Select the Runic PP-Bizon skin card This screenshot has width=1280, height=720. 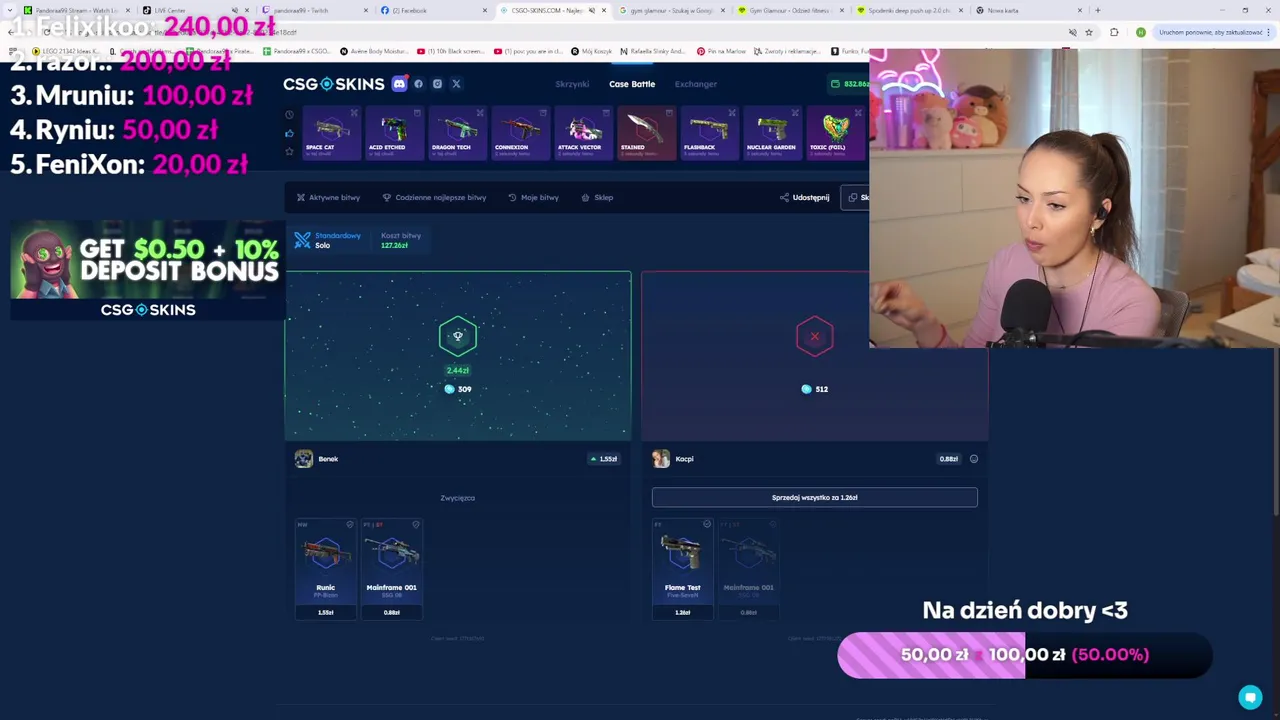(x=325, y=568)
